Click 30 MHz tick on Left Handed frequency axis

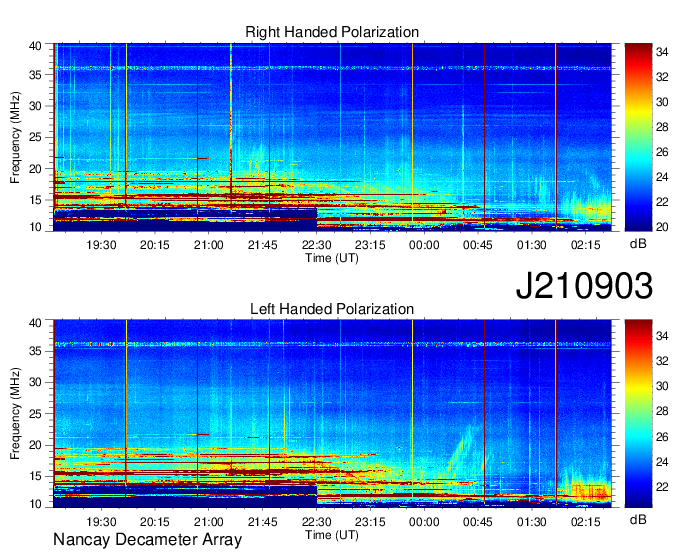35,382
